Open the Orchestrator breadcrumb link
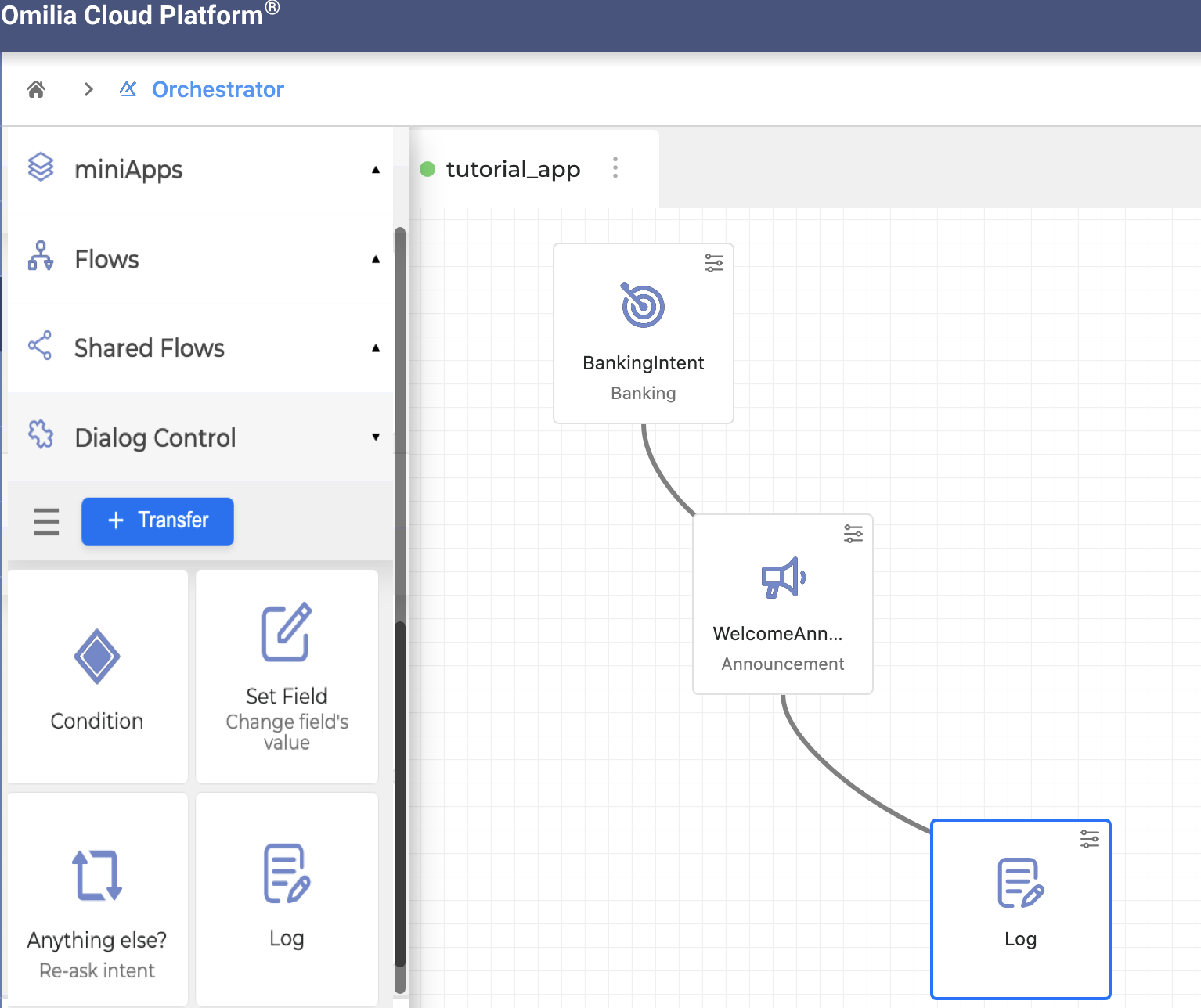Viewport: 1201px width, 1008px height. [x=217, y=89]
